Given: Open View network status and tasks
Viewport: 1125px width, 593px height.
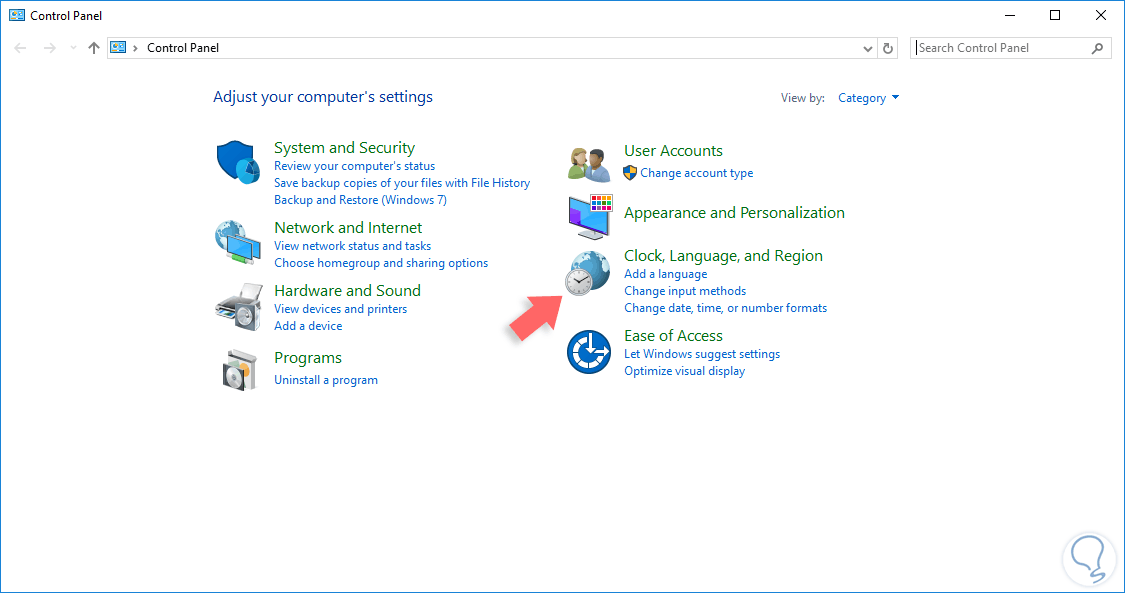Looking at the screenshot, I should point(352,246).
